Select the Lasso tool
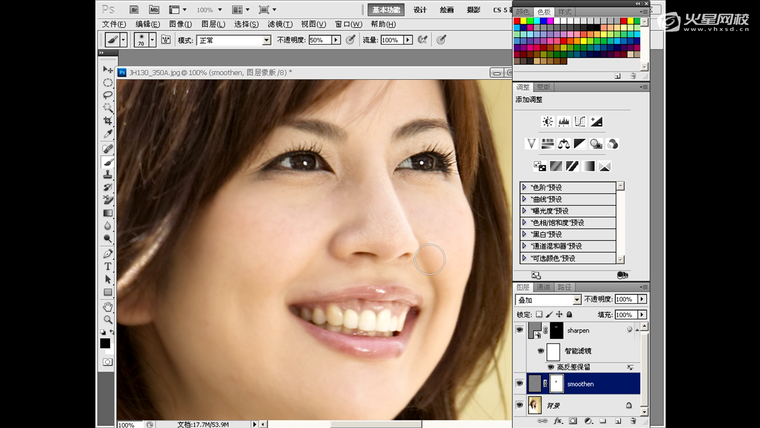This screenshot has height=428, width=760. click(x=108, y=95)
